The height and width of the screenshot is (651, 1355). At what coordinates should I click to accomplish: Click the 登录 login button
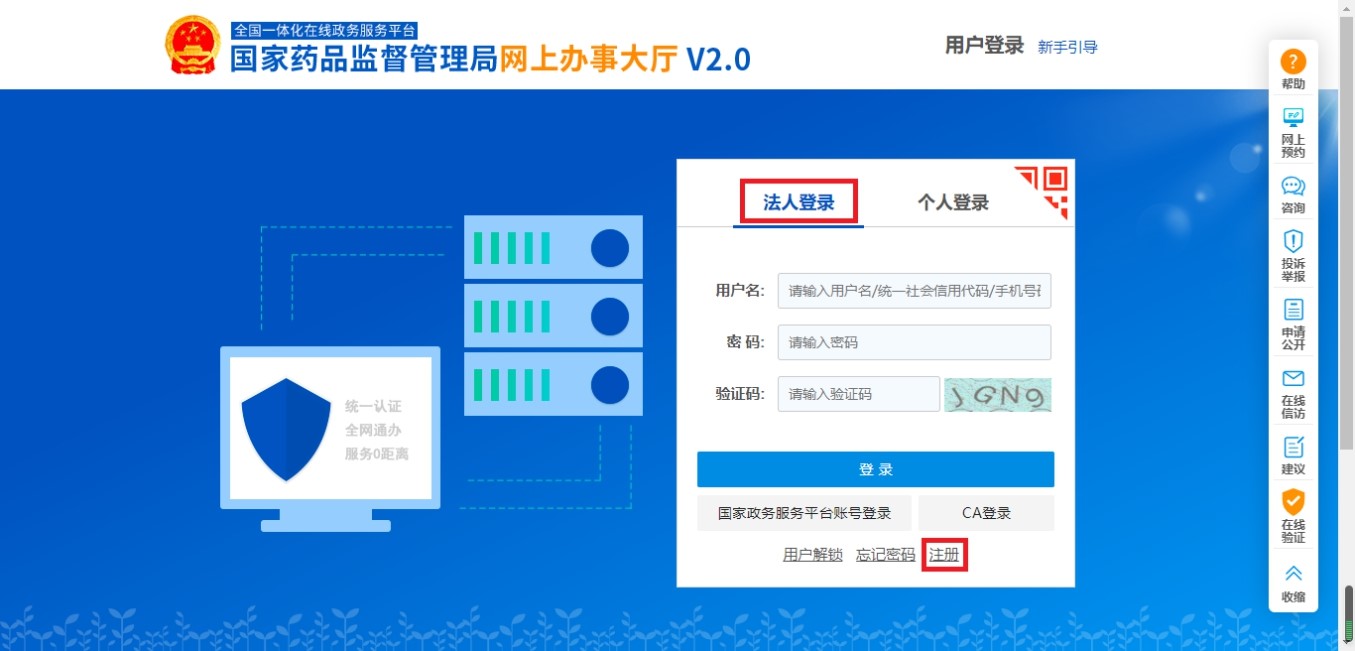tap(875, 469)
